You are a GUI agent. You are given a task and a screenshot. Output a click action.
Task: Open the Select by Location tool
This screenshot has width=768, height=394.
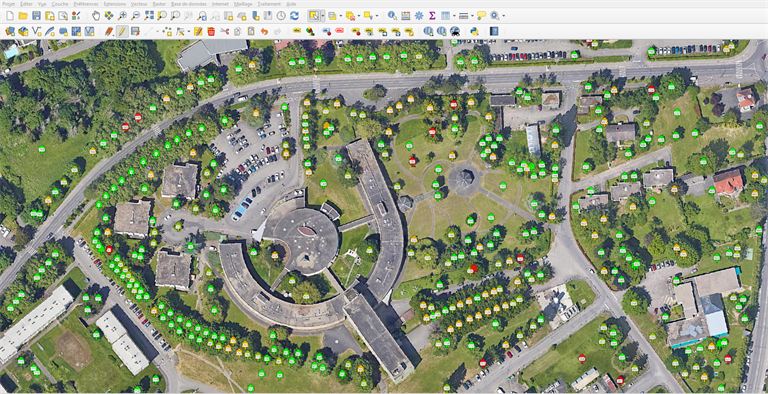pos(368,16)
